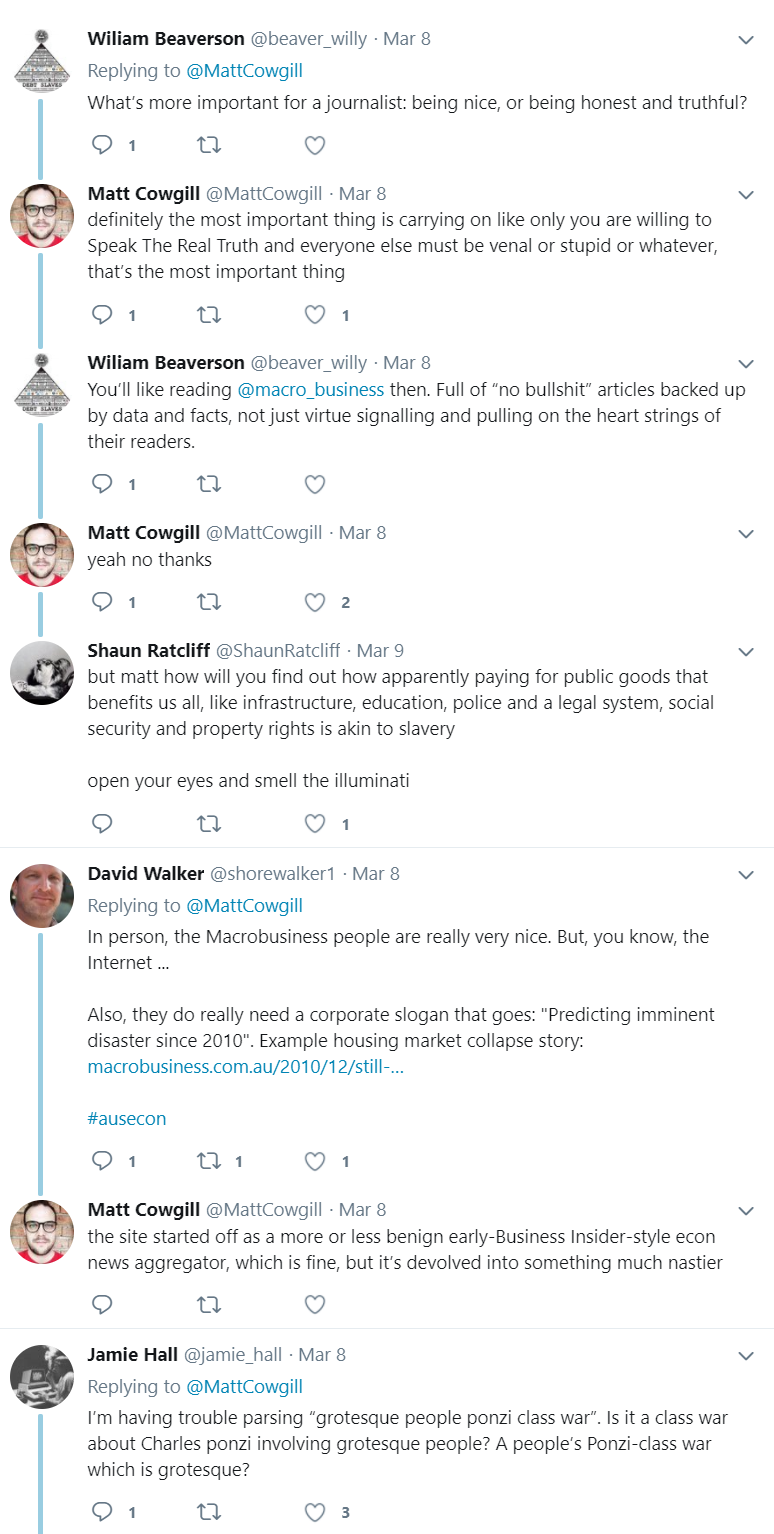This screenshot has height=1534, width=774.
Task: Reply to Wiliam Beaverson's journalist question tweet
Action: point(102,146)
